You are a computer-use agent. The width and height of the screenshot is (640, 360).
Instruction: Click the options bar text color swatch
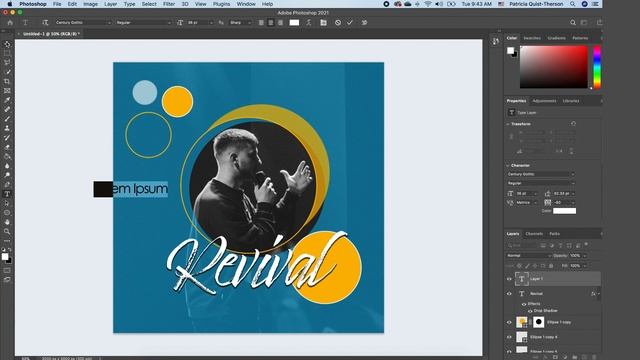point(294,22)
